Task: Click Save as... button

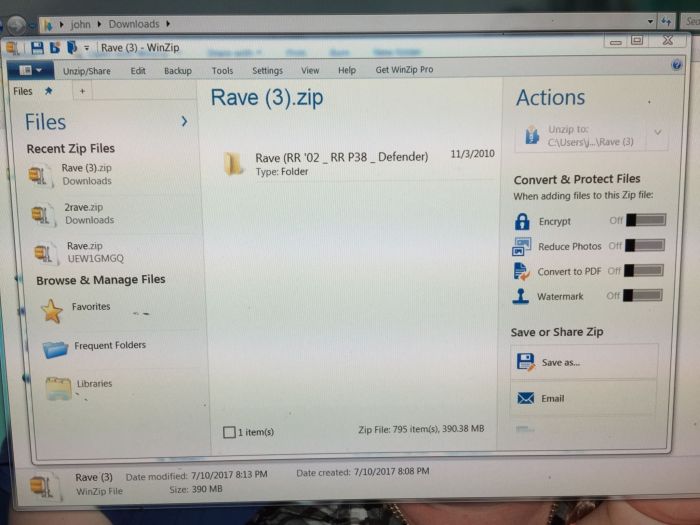Action: 584,362
